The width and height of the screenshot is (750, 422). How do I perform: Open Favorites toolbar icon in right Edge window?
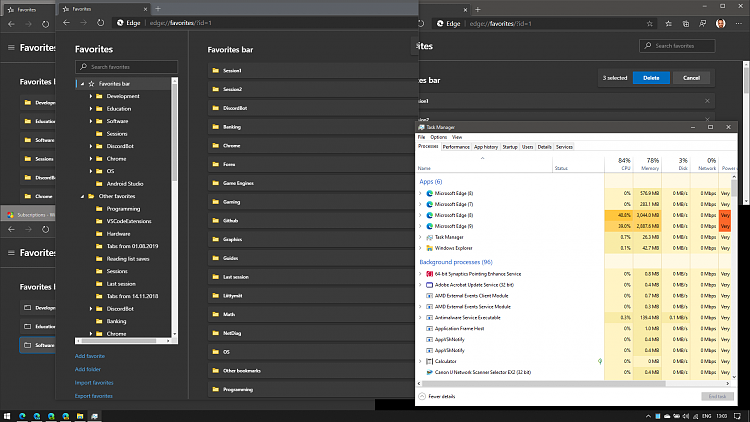click(669, 23)
